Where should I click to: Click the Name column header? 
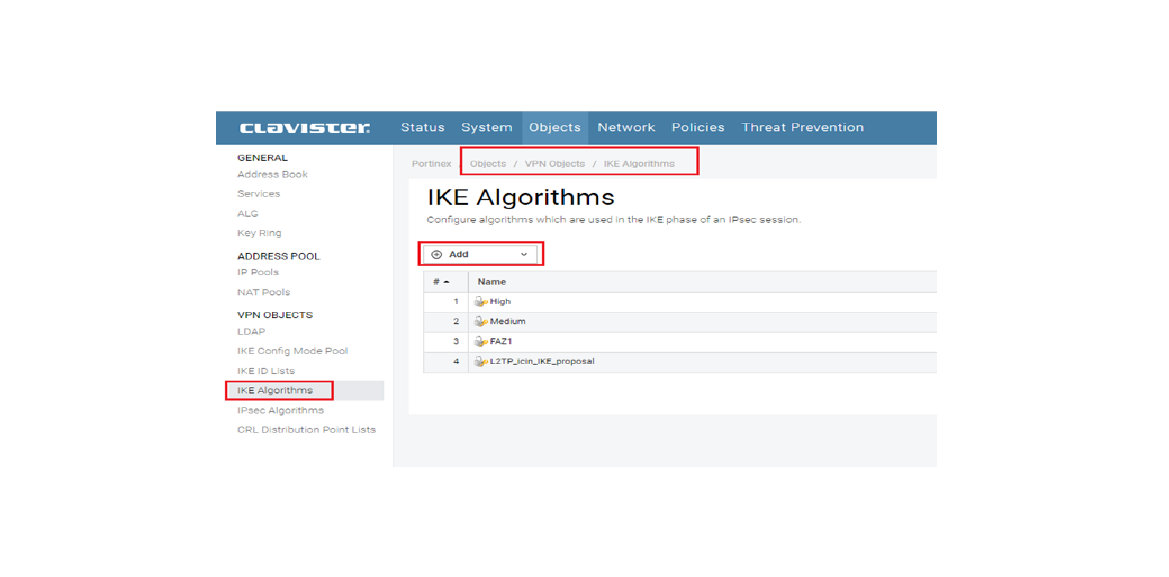[492, 282]
